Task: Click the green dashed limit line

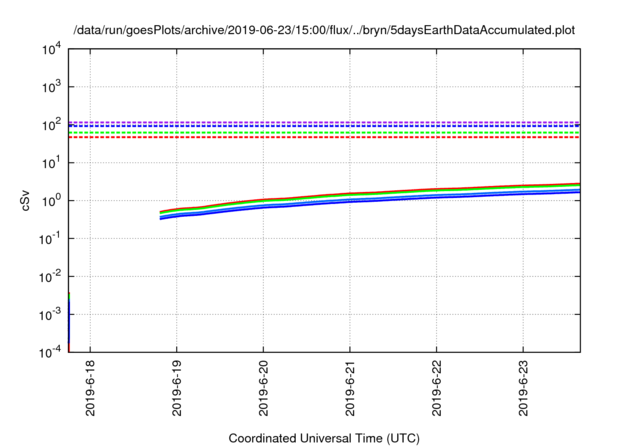Action: [324, 133]
